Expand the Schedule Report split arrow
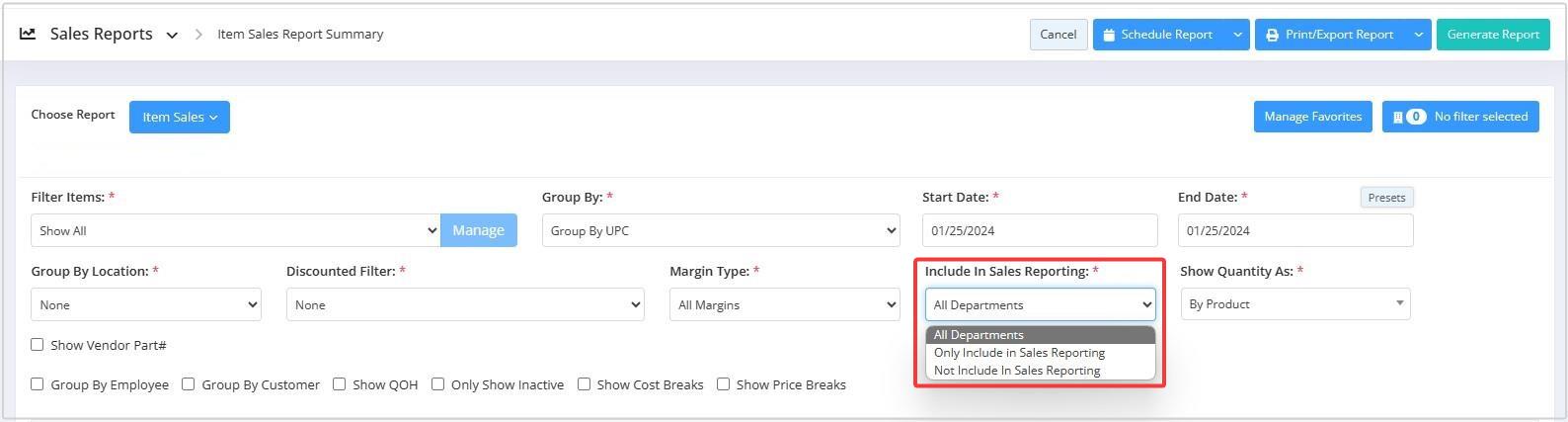Screen dimensions: 1568x422 click(1237, 35)
